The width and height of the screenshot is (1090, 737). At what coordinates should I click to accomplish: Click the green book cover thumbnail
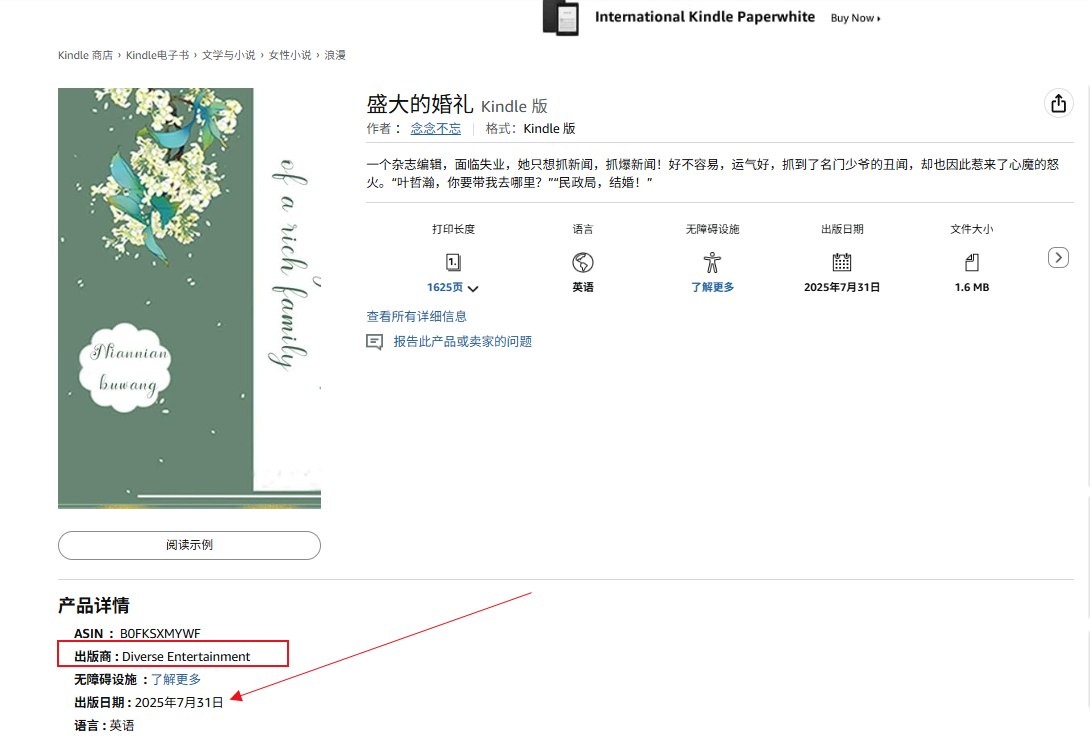[189, 298]
